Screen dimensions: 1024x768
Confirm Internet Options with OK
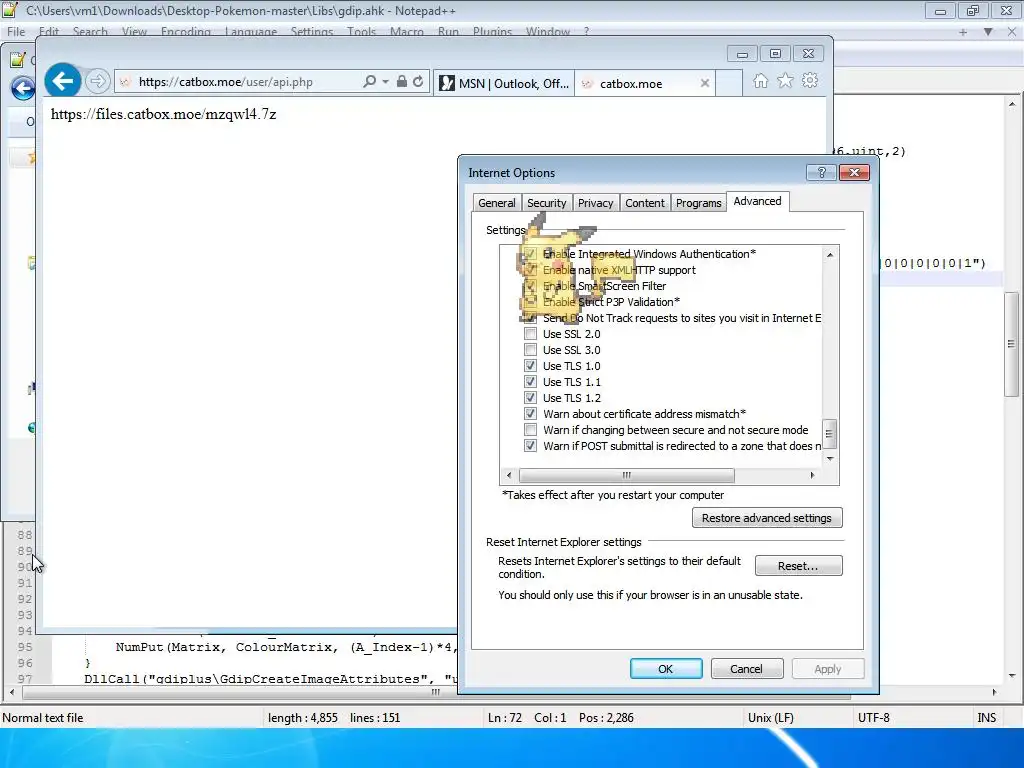coord(665,669)
